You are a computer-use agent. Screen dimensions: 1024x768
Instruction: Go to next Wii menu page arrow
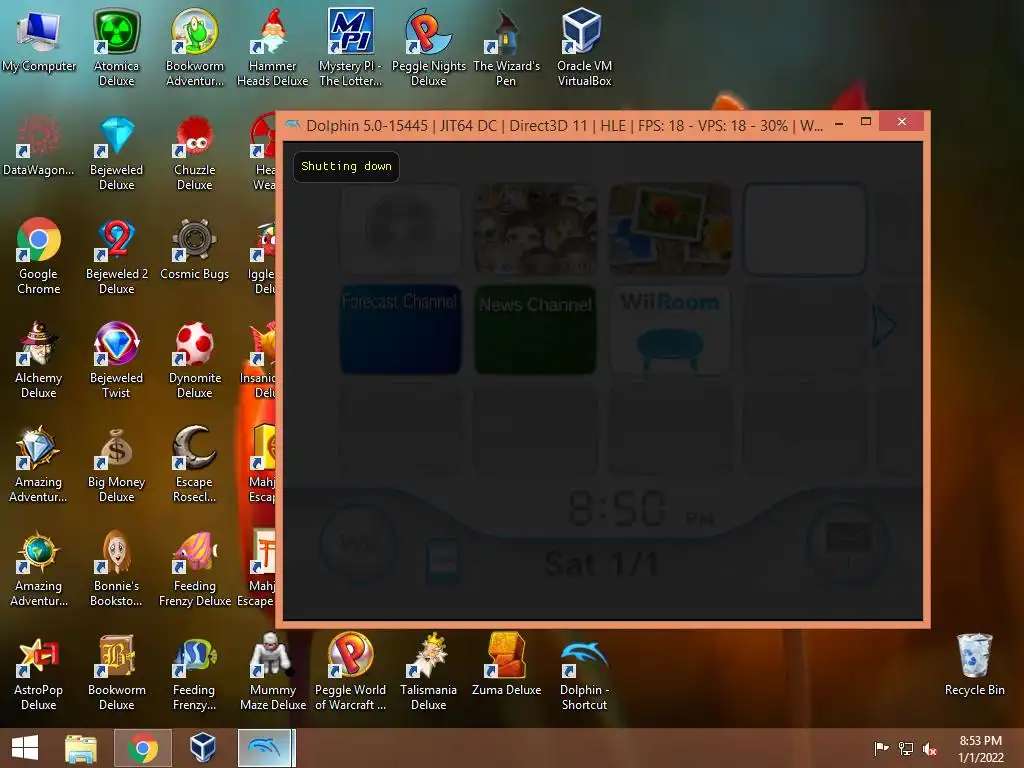pos(884,325)
